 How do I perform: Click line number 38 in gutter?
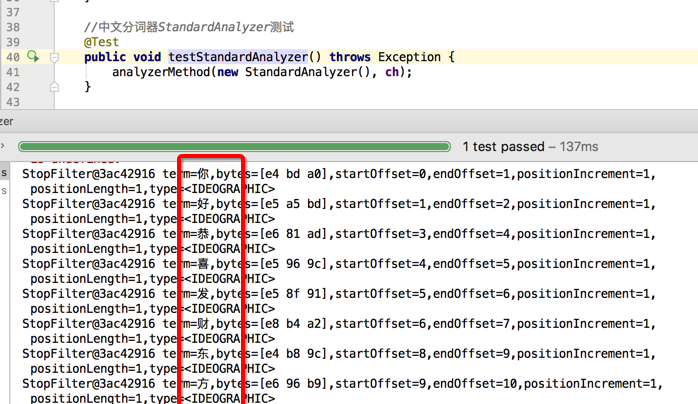tap(13, 27)
